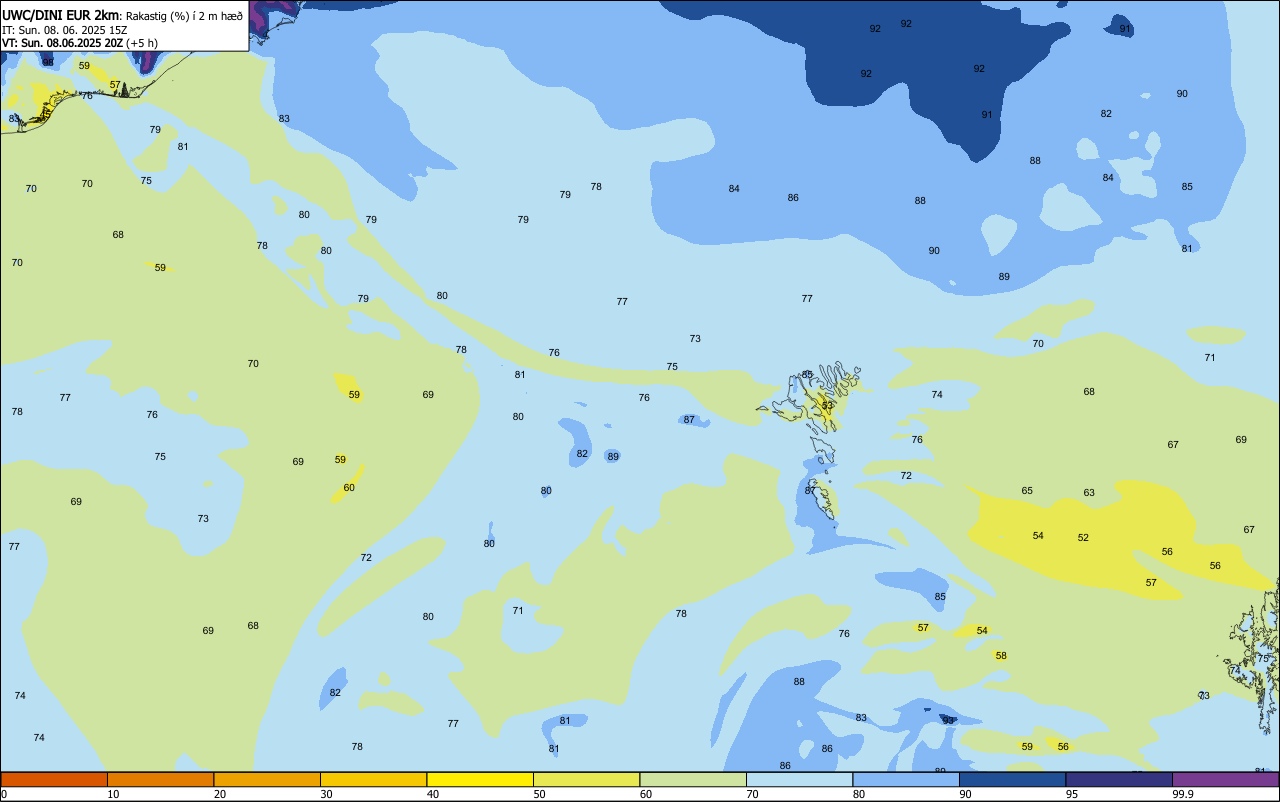Click the legend tick label "0"

4,794
